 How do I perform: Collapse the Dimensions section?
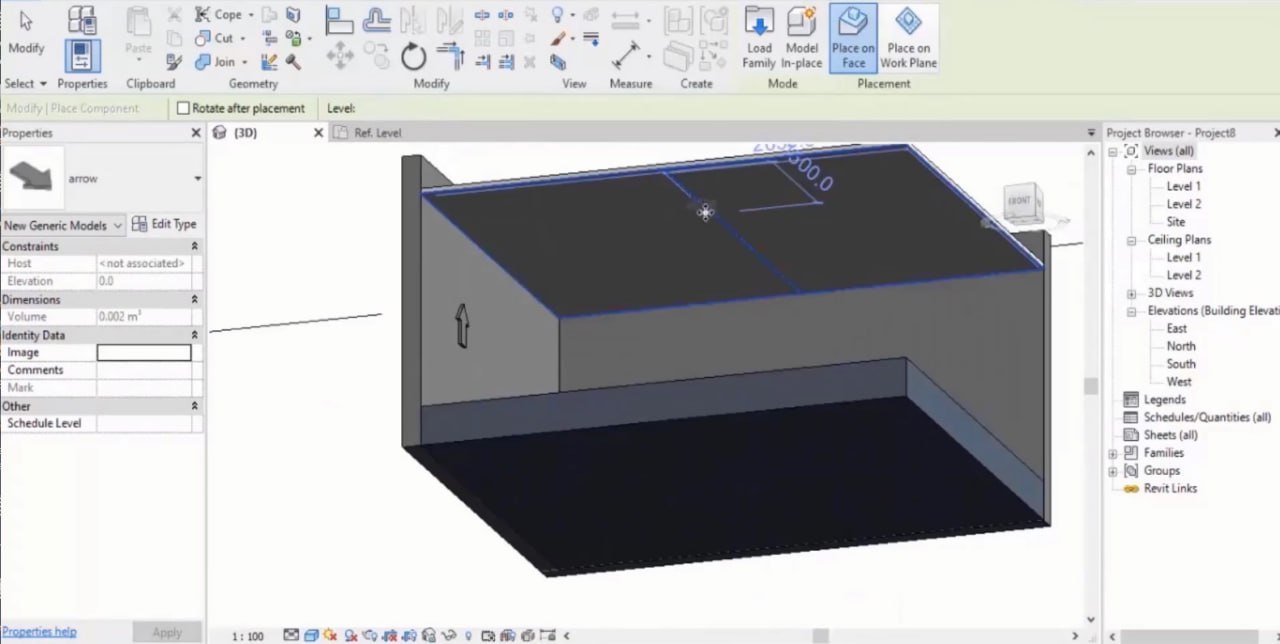click(194, 299)
